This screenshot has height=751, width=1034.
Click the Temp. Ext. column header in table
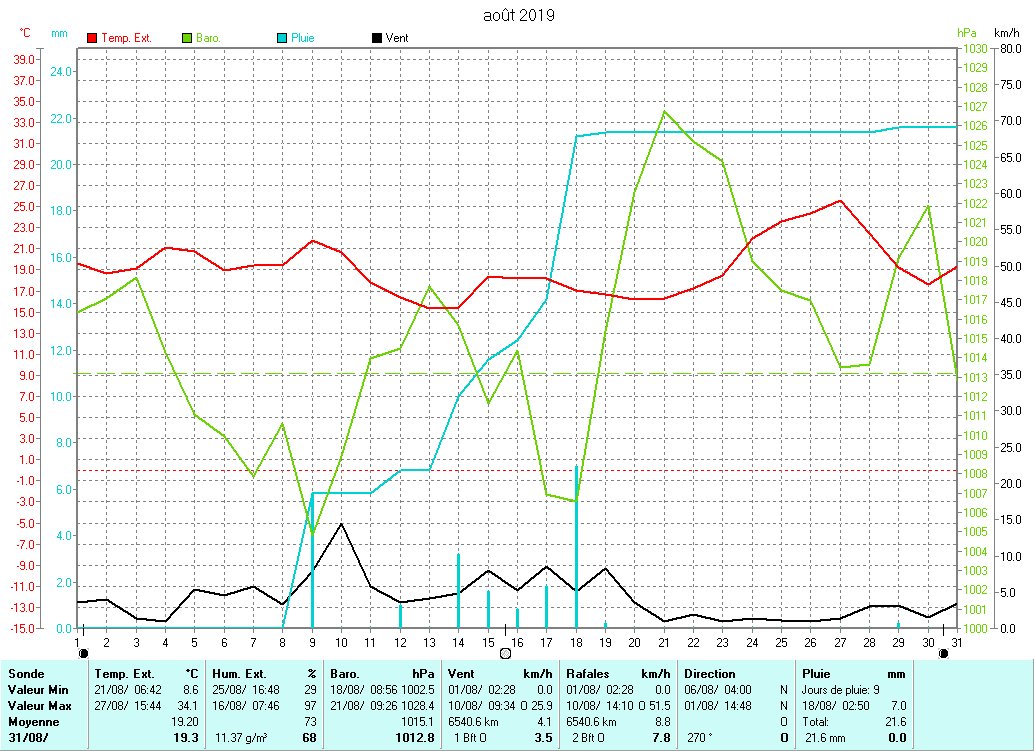(x=124, y=674)
